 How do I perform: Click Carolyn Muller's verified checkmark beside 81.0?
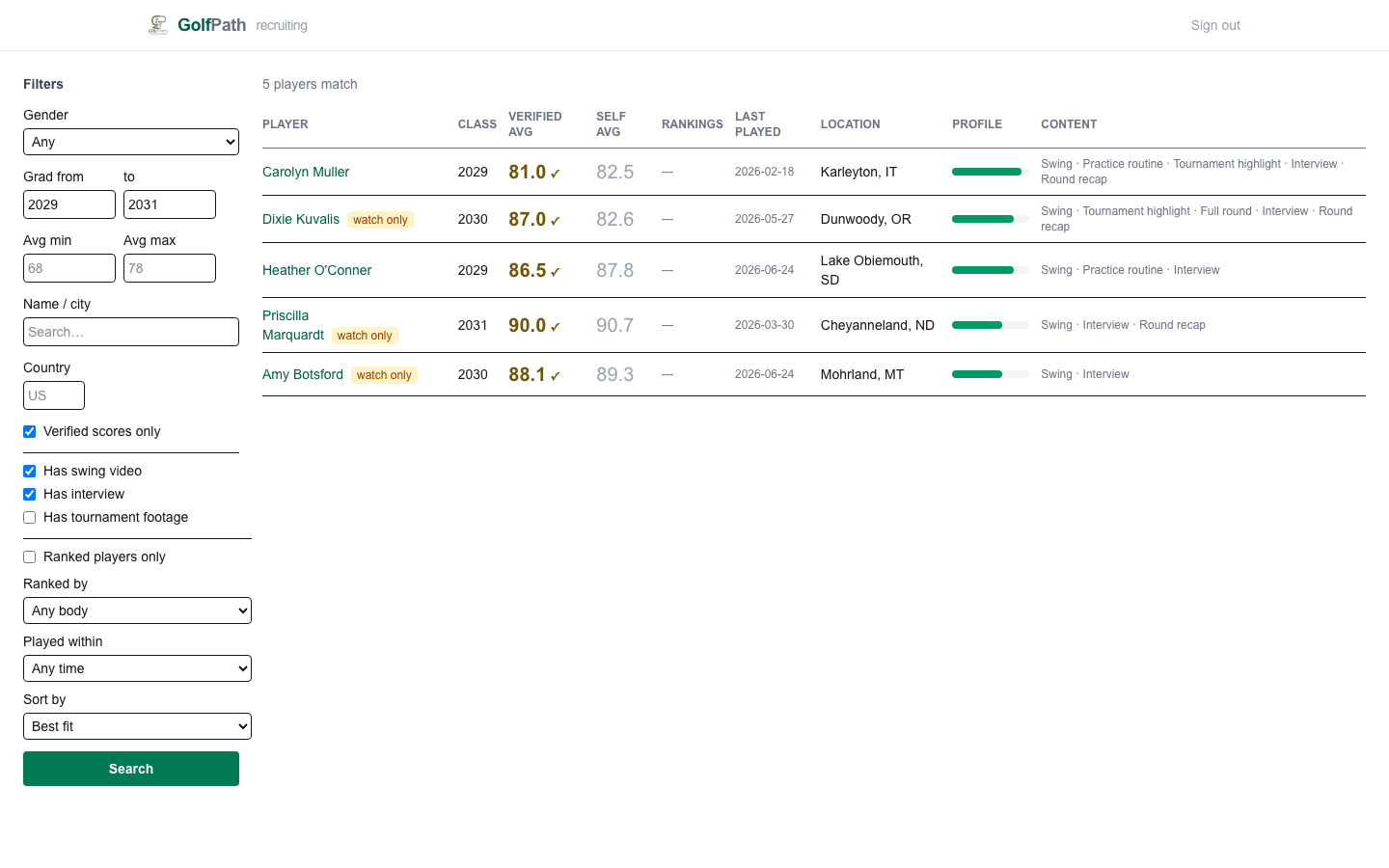click(556, 174)
